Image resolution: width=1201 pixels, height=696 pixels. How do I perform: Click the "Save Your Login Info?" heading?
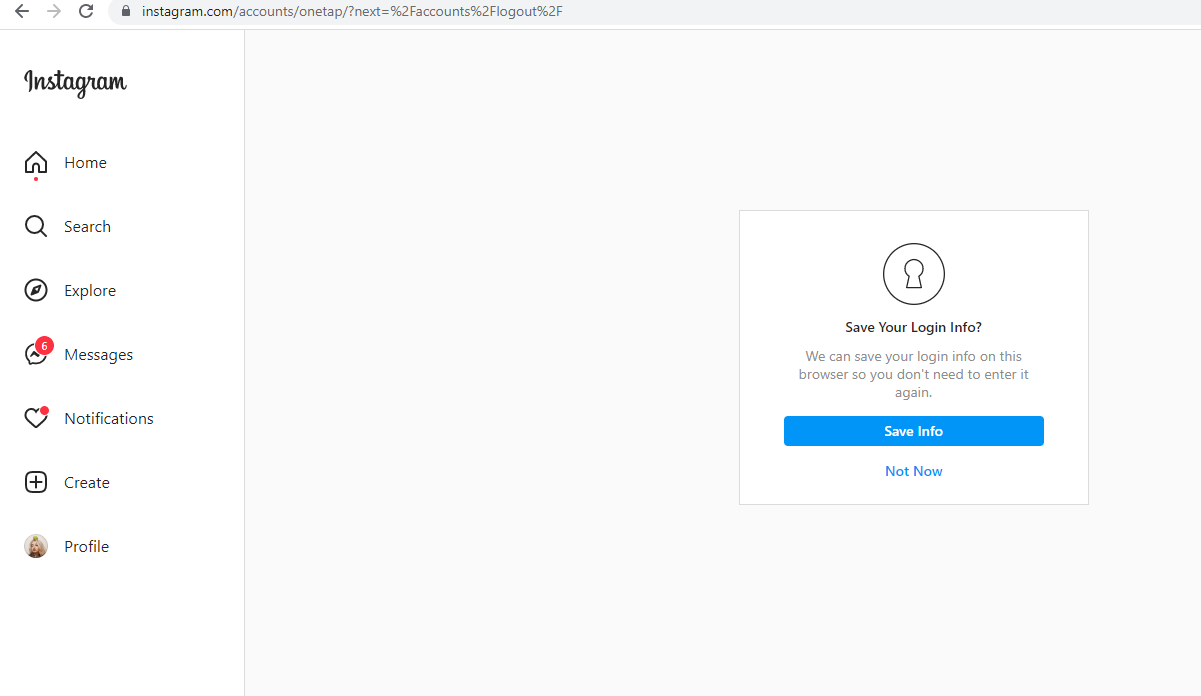click(914, 327)
